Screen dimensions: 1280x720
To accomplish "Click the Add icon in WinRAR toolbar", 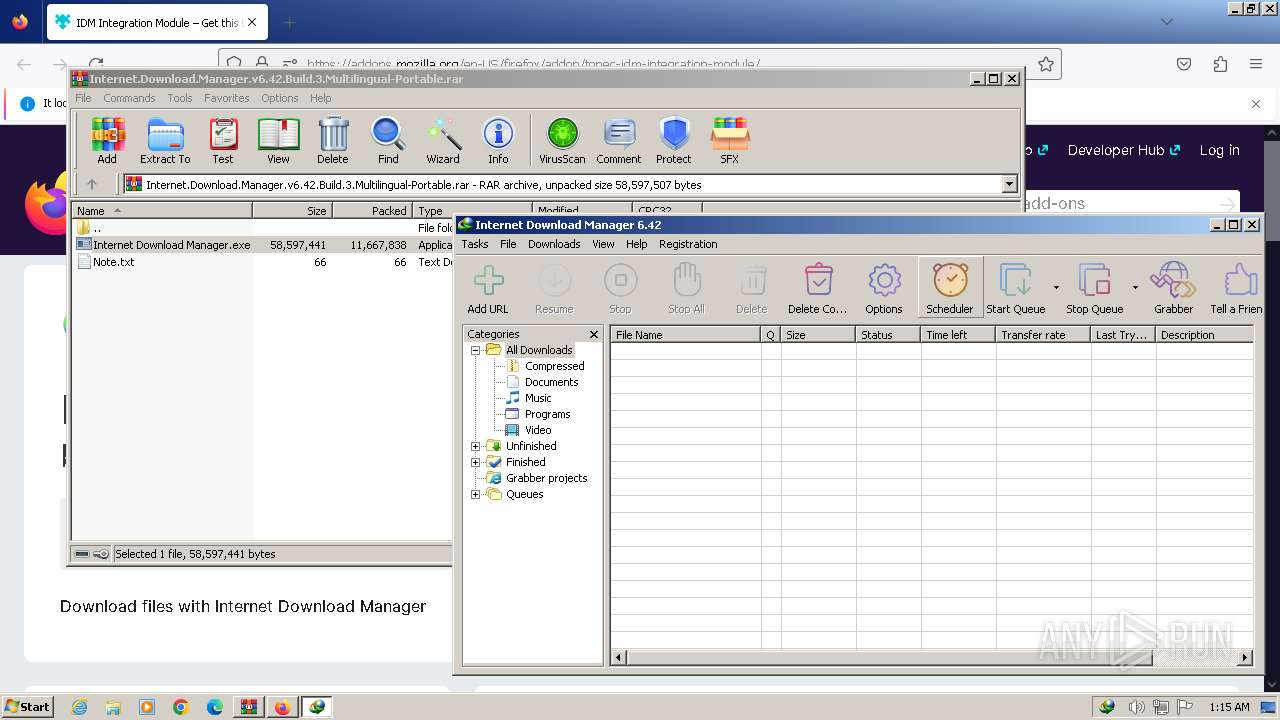I will [x=107, y=140].
